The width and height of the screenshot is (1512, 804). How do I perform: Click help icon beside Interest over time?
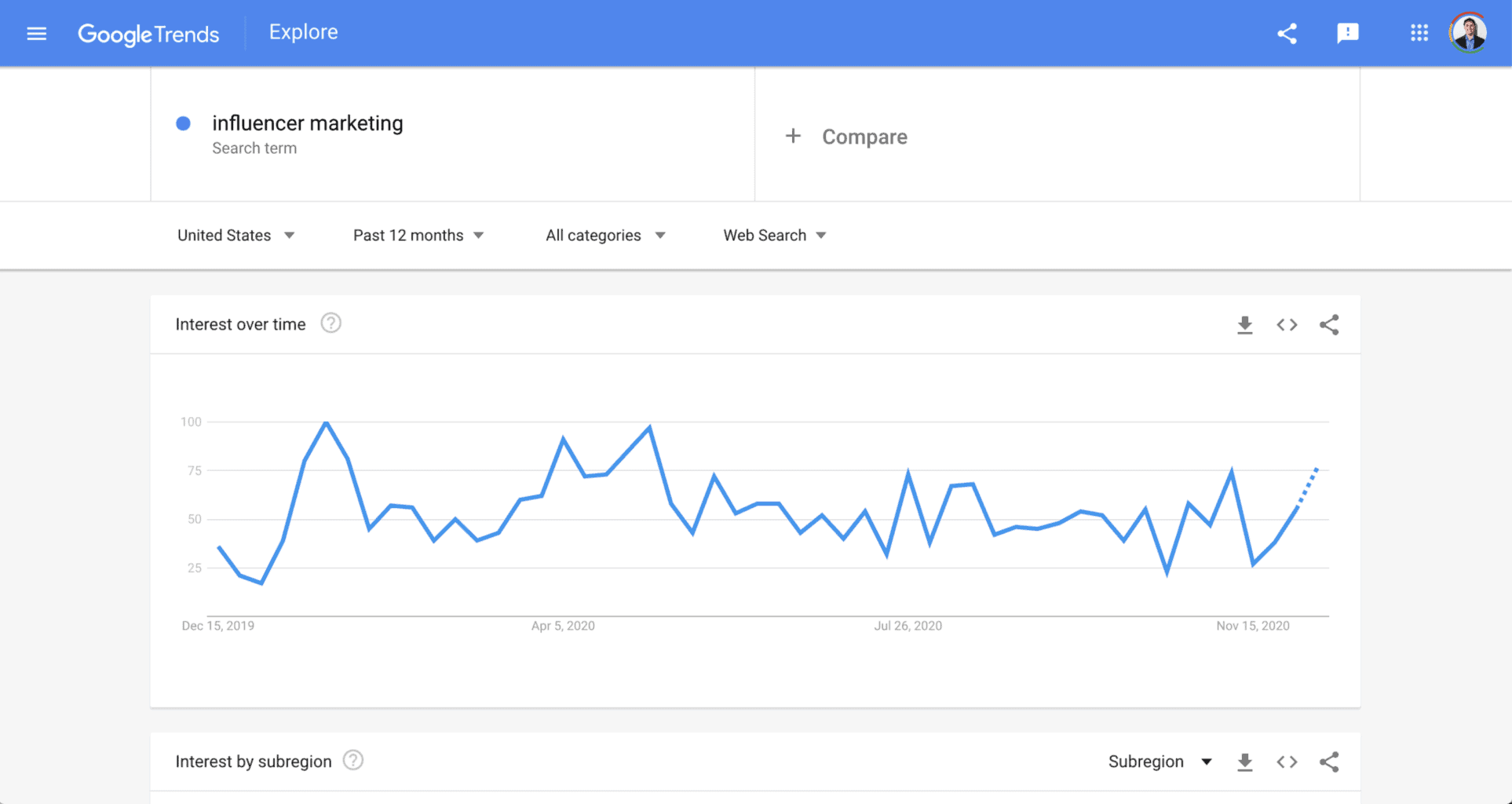pos(331,323)
